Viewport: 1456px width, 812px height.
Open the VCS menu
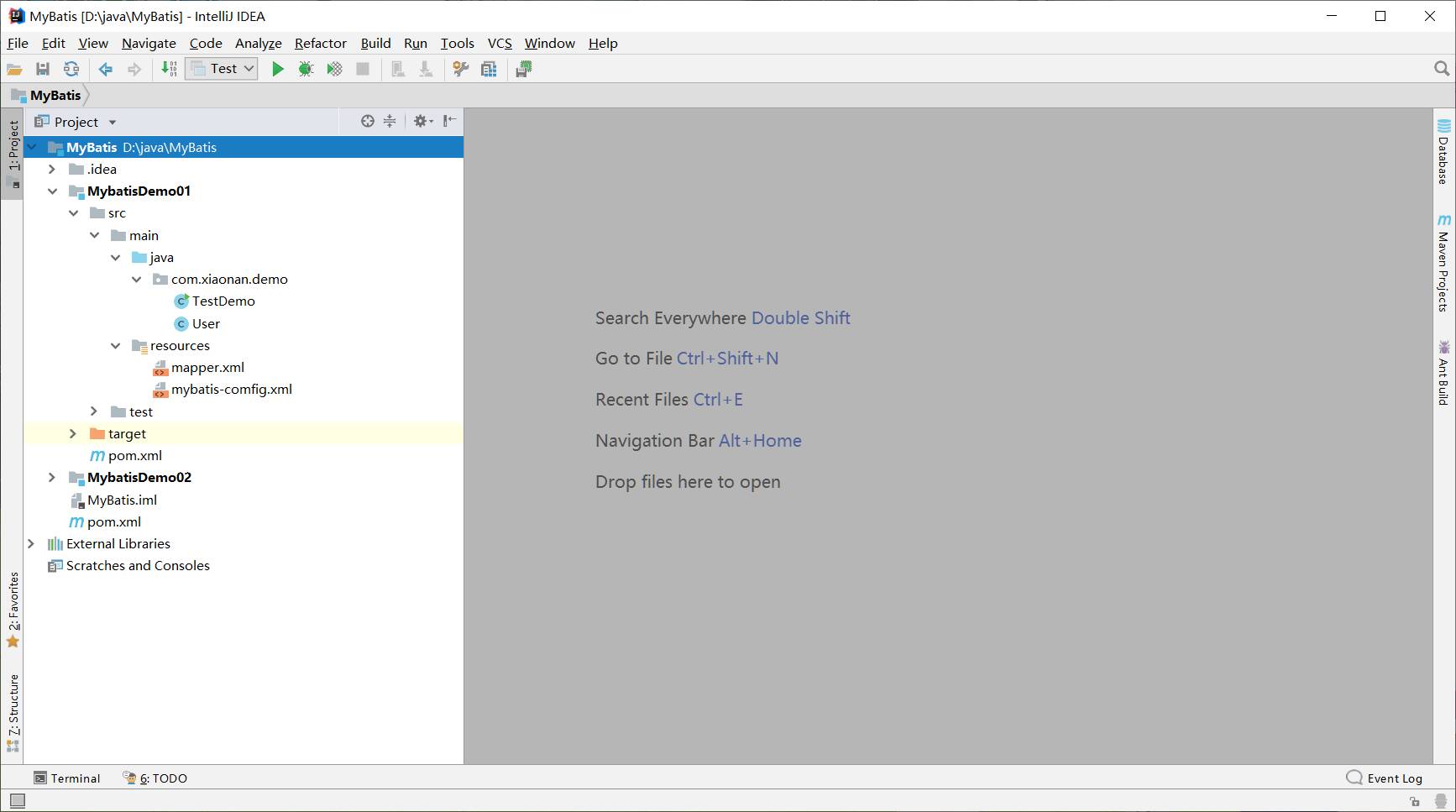click(500, 44)
